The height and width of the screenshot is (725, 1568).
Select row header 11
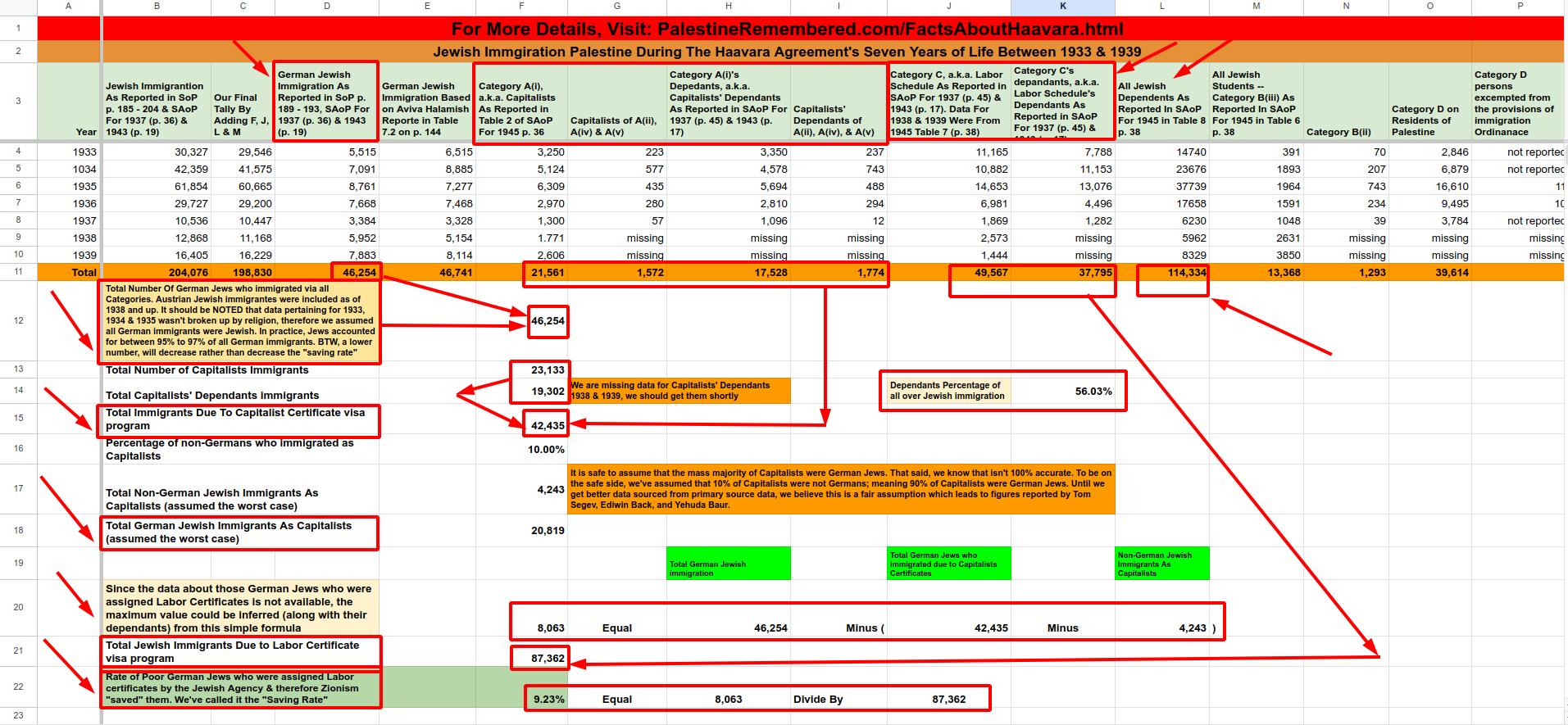click(18, 272)
